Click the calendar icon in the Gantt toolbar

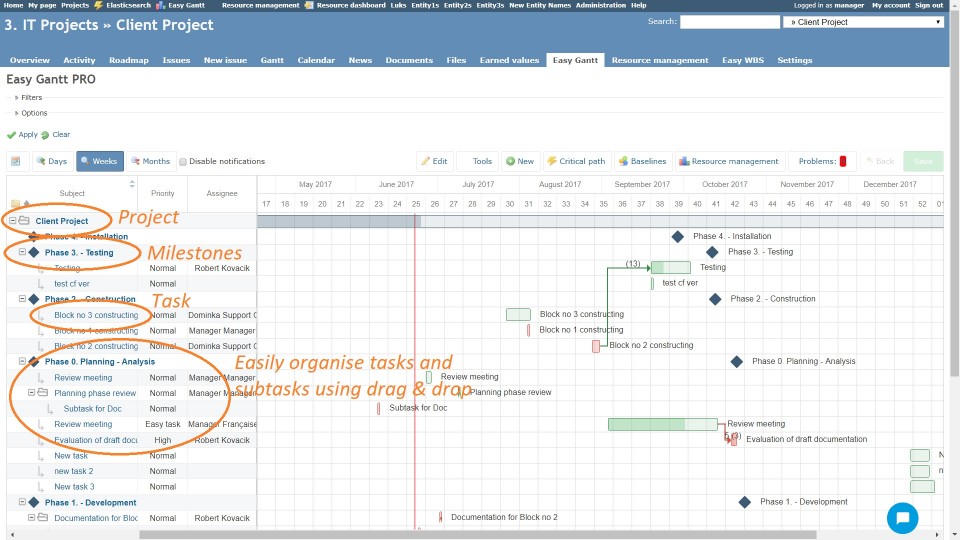pyautogui.click(x=17, y=161)
